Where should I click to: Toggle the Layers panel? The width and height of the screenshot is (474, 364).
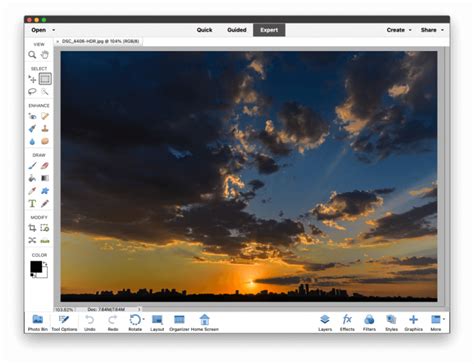325,323
